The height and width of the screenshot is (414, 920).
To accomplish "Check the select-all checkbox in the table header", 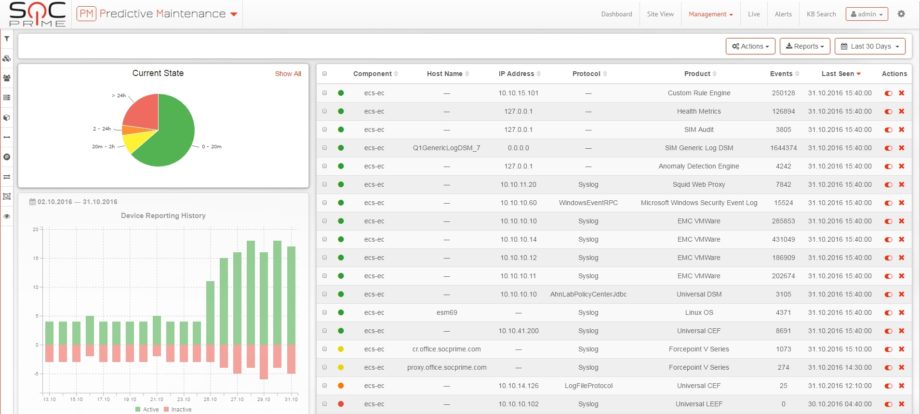I will [x=324, y=74].
